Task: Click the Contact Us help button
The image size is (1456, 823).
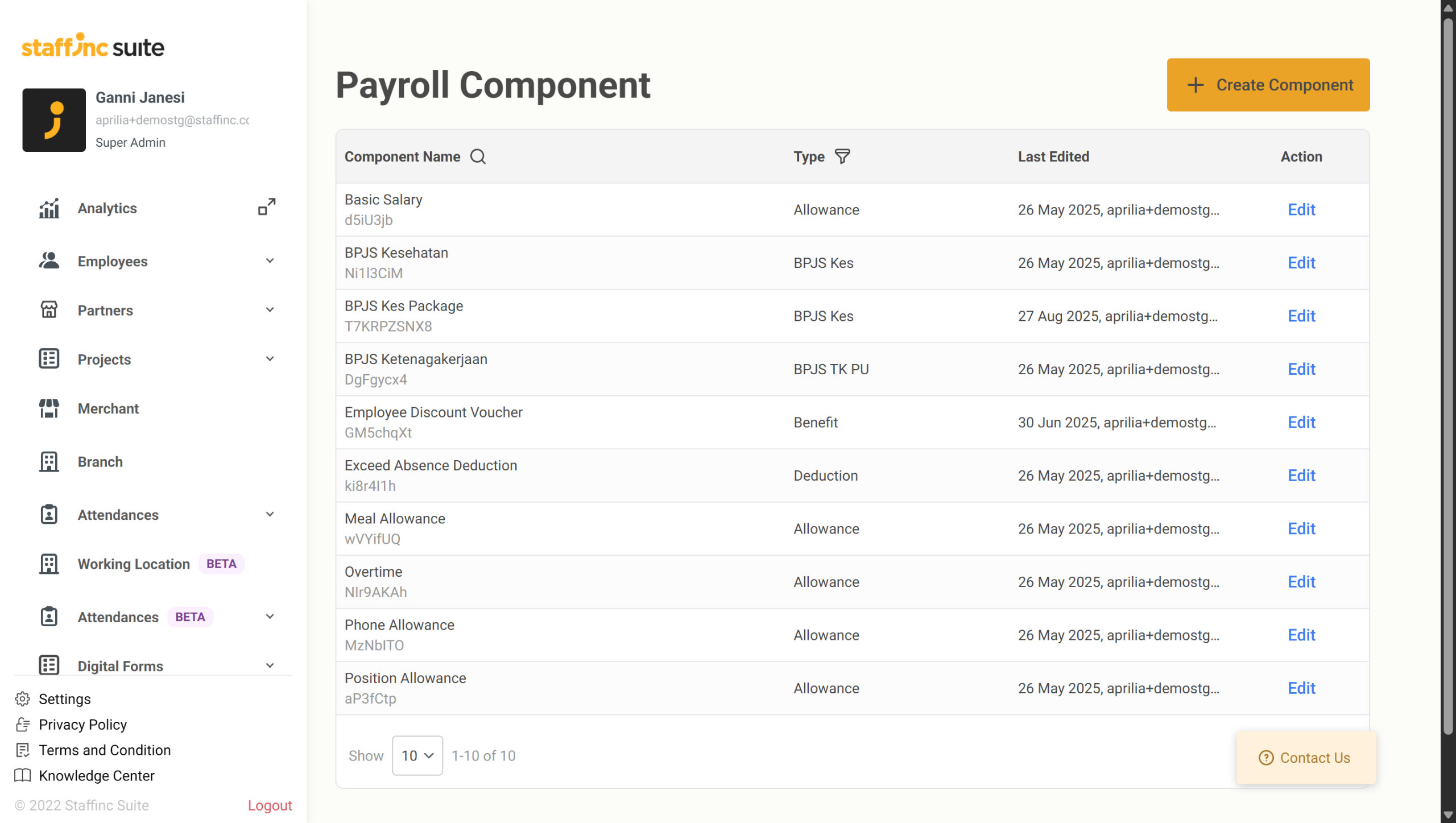Action: (1305, 758)
